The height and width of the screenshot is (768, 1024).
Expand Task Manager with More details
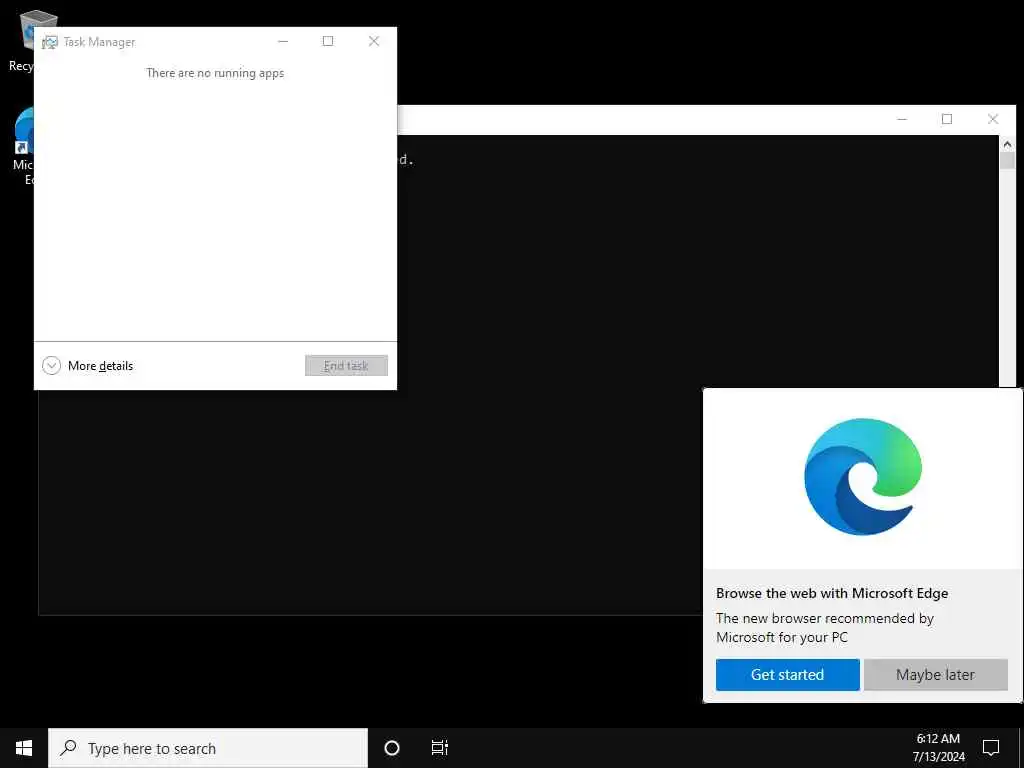[88, 366]
